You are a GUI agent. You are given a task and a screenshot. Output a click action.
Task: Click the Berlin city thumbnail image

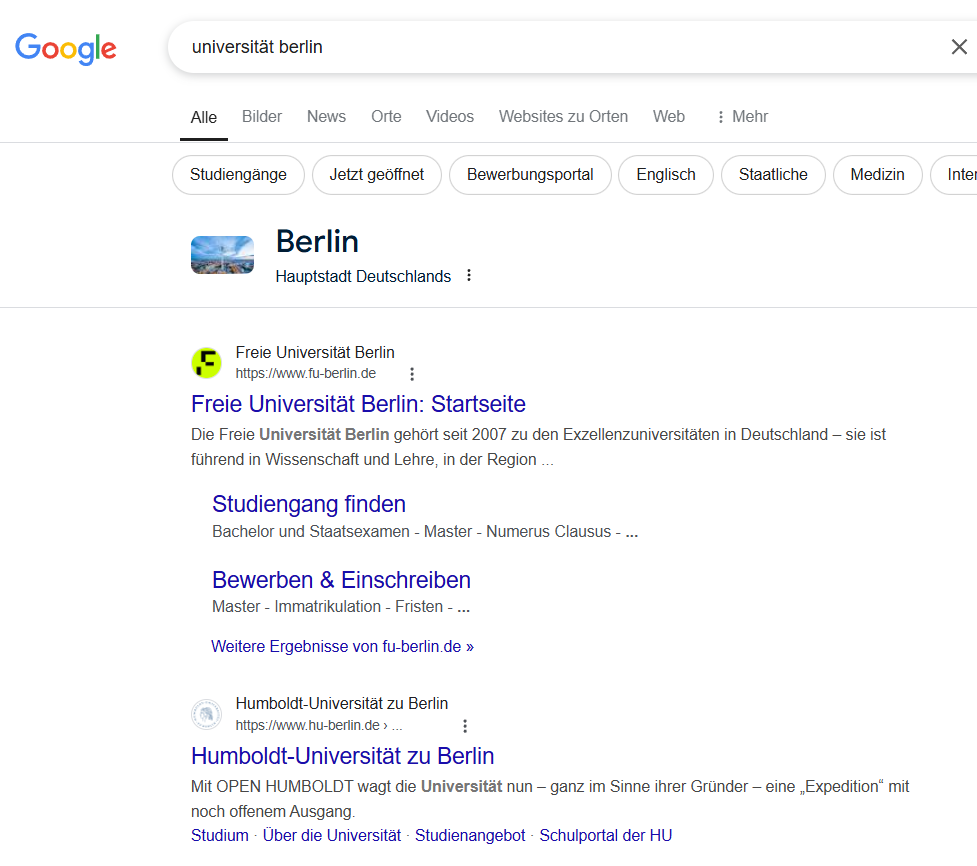point(222,255)
